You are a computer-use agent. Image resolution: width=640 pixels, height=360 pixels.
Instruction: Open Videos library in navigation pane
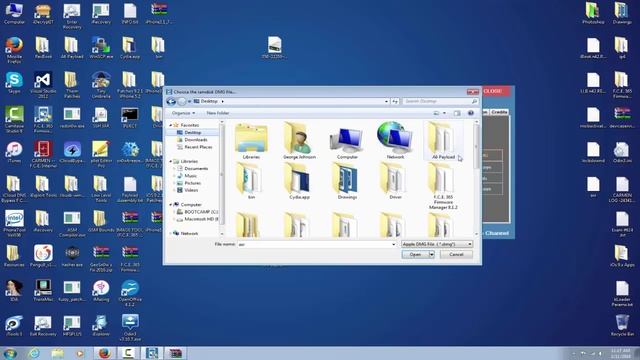coord(191,190)
